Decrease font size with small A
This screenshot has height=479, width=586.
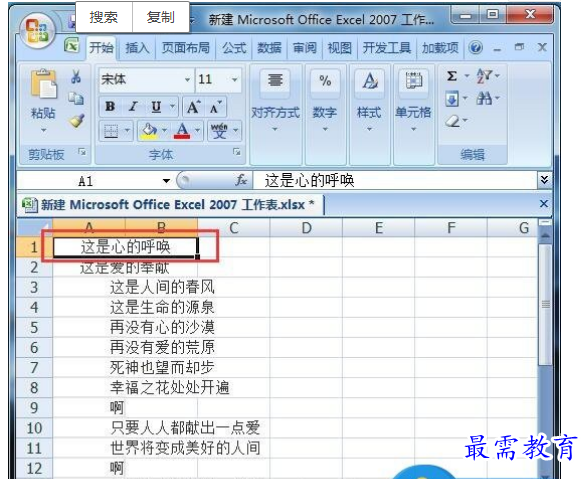(x=215, y=107)
